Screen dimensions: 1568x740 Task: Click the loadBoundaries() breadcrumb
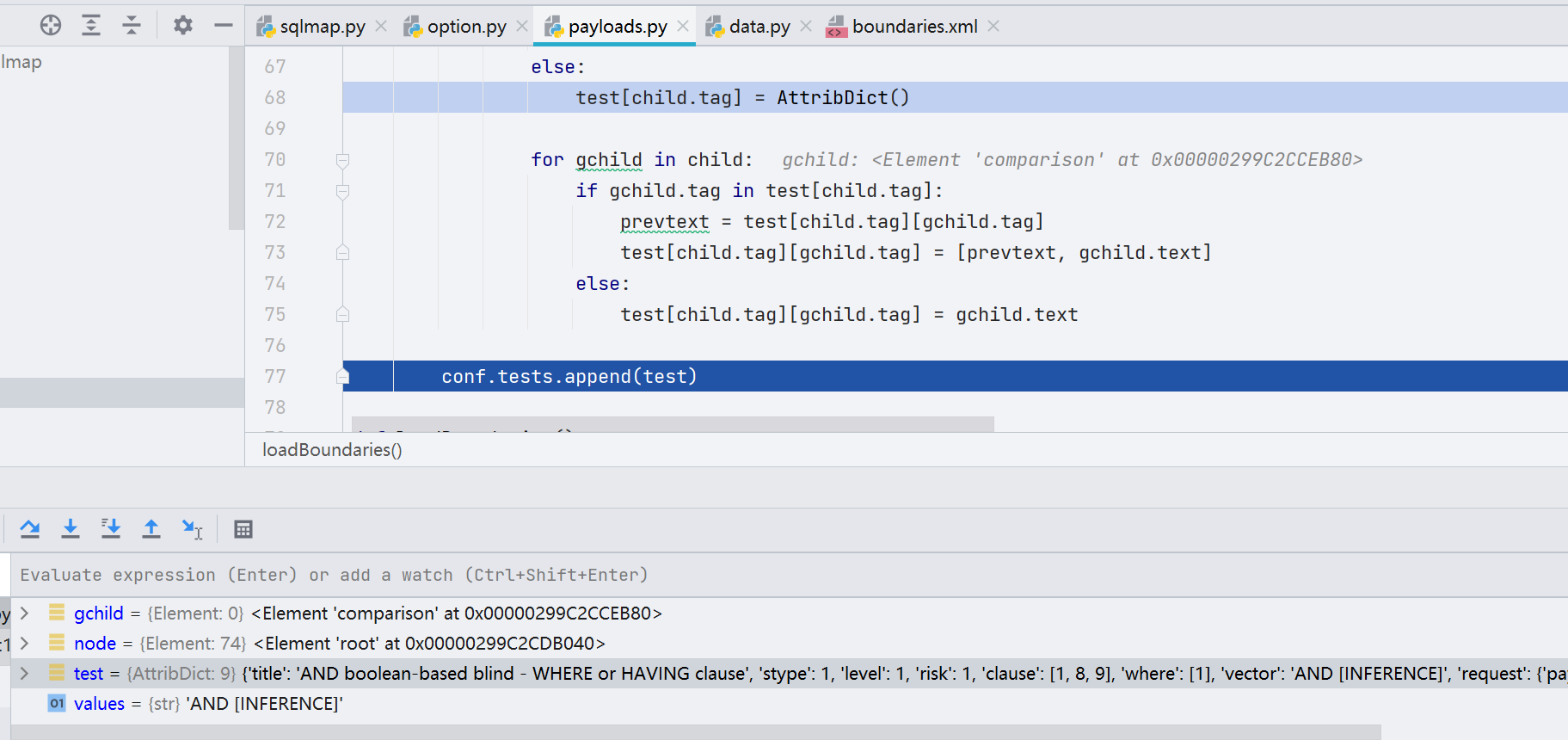pyautogui.click(x=332, y=450)
